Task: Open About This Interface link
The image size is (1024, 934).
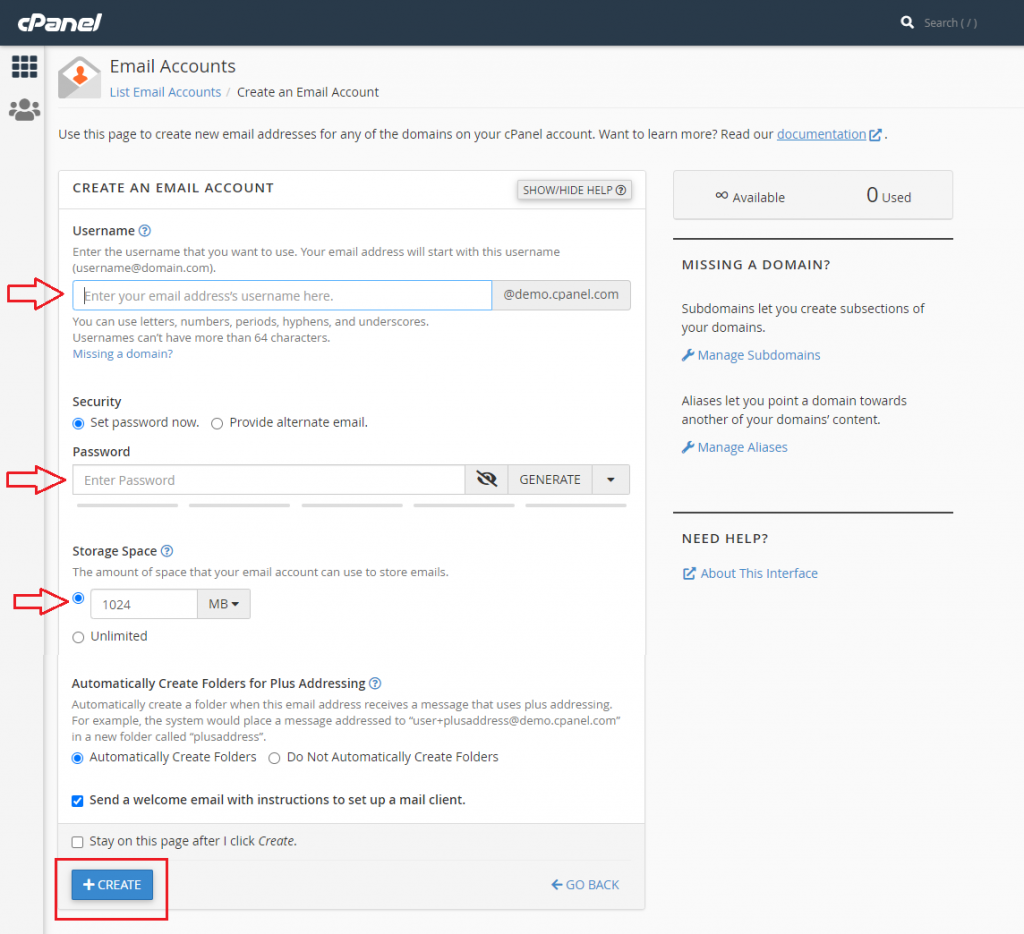Action: (750, 573)
